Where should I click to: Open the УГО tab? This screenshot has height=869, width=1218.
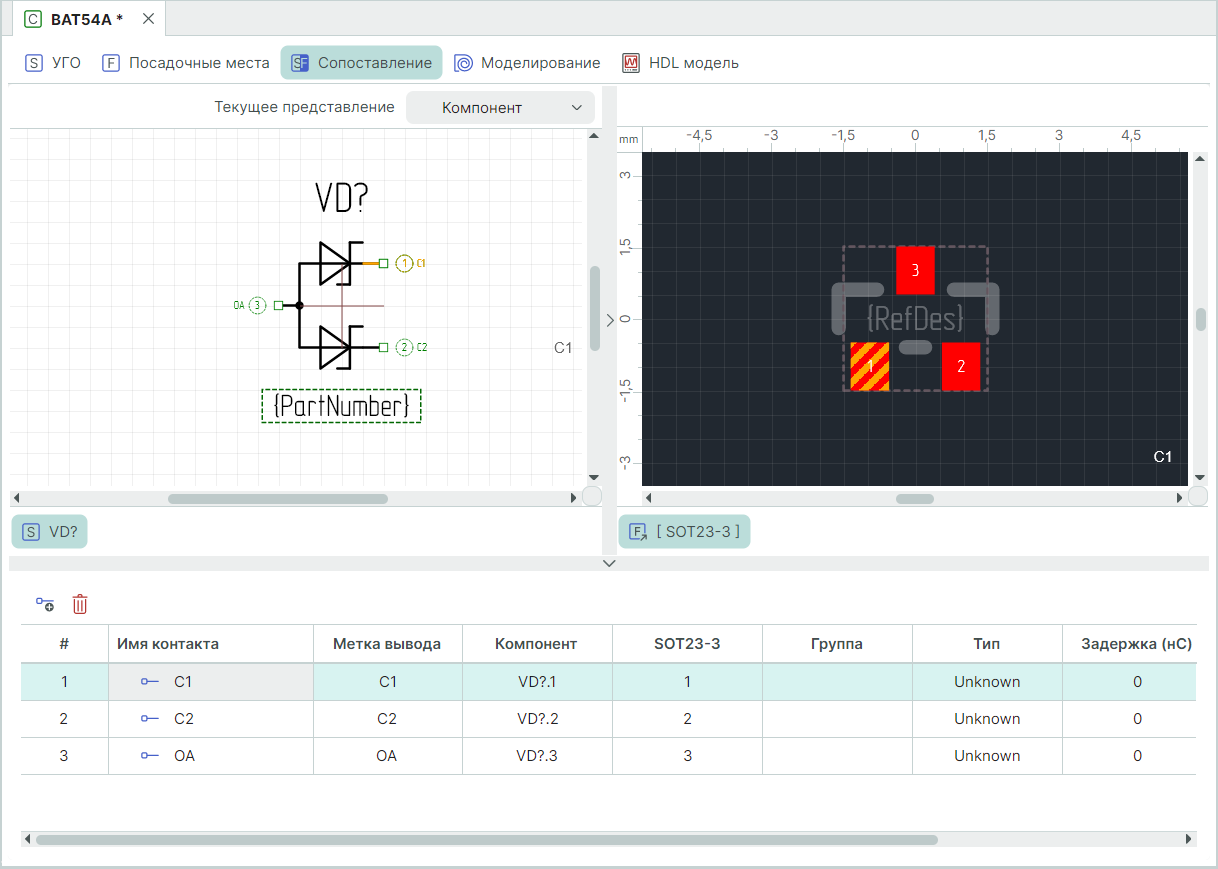pos(54,63)
